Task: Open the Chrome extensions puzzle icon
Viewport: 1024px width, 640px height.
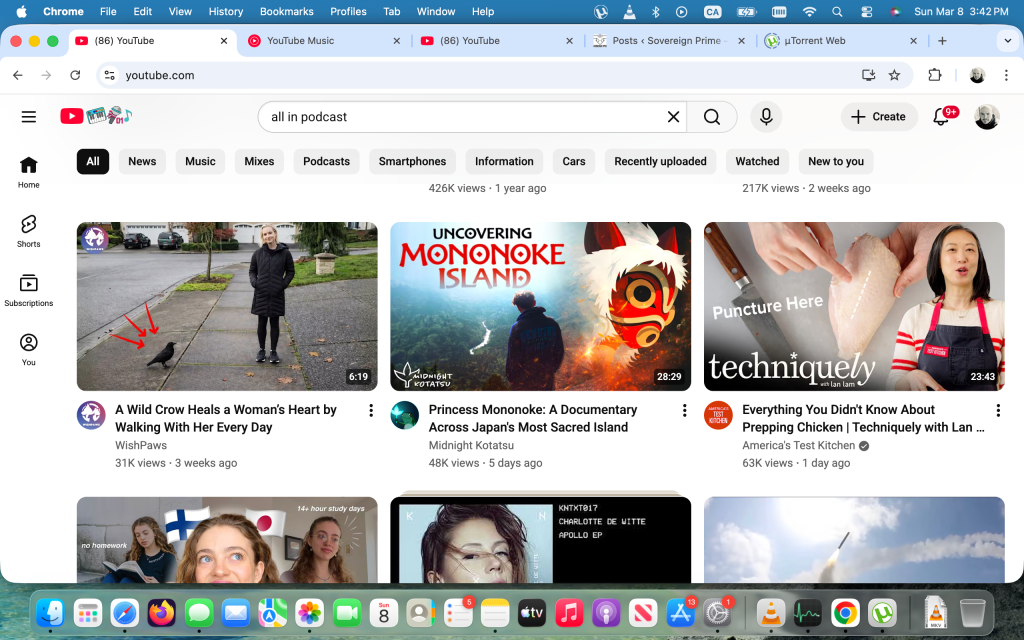Action: pyautogui.click(x=935, y=75)
